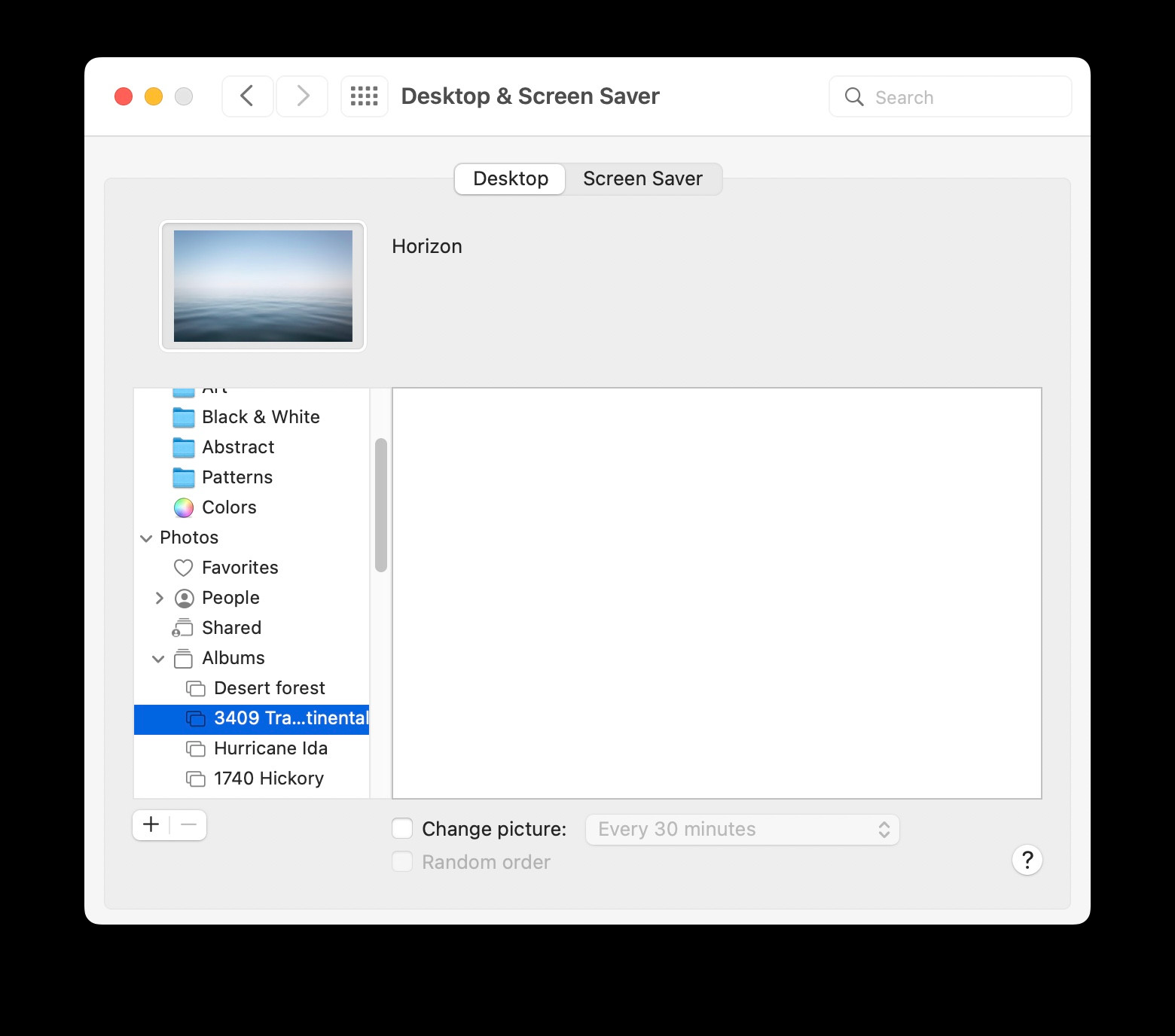This screenshot has width=1175, height=1036.
Task: Select the Black & White label
Action: coord(261,417)
